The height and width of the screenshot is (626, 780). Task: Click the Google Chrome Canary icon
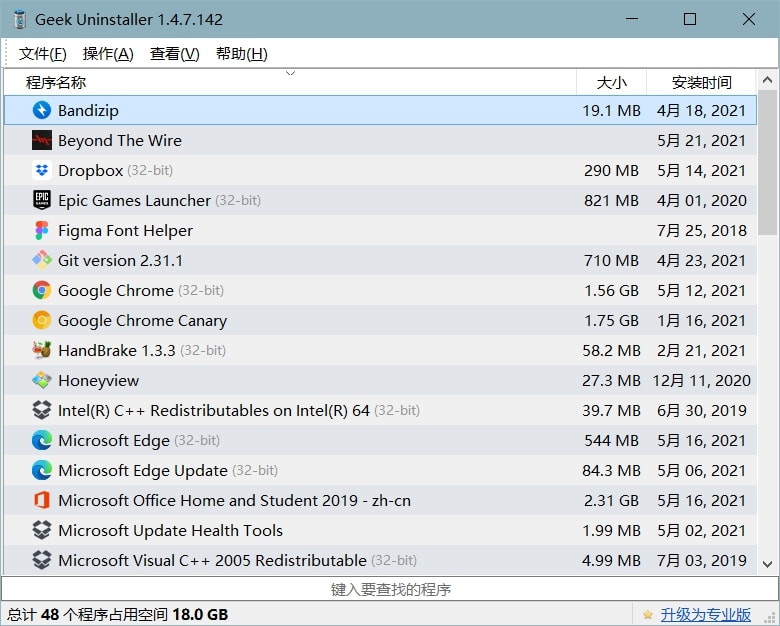pos(42,320)
